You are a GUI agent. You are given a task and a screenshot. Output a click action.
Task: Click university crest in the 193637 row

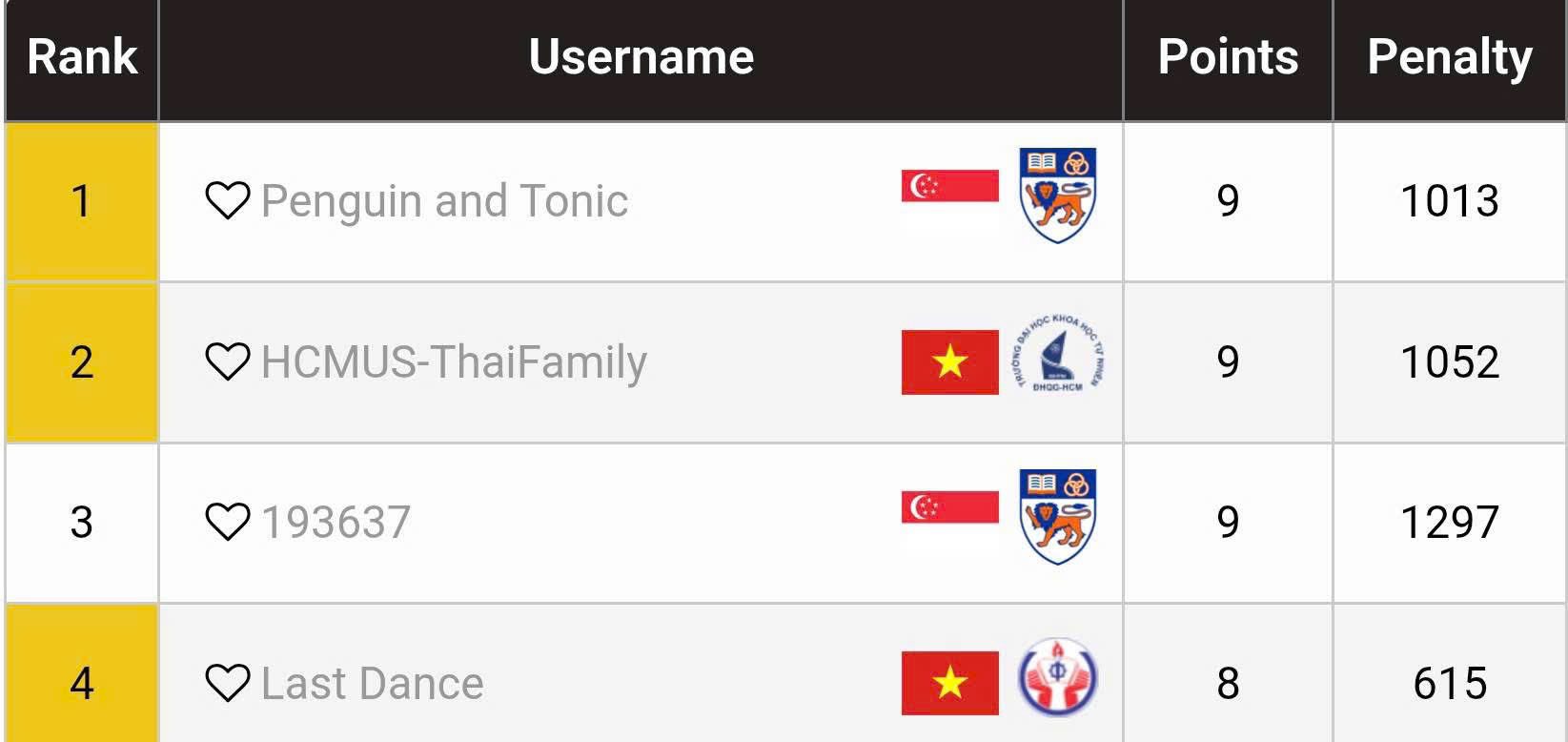pos(1057,516)
